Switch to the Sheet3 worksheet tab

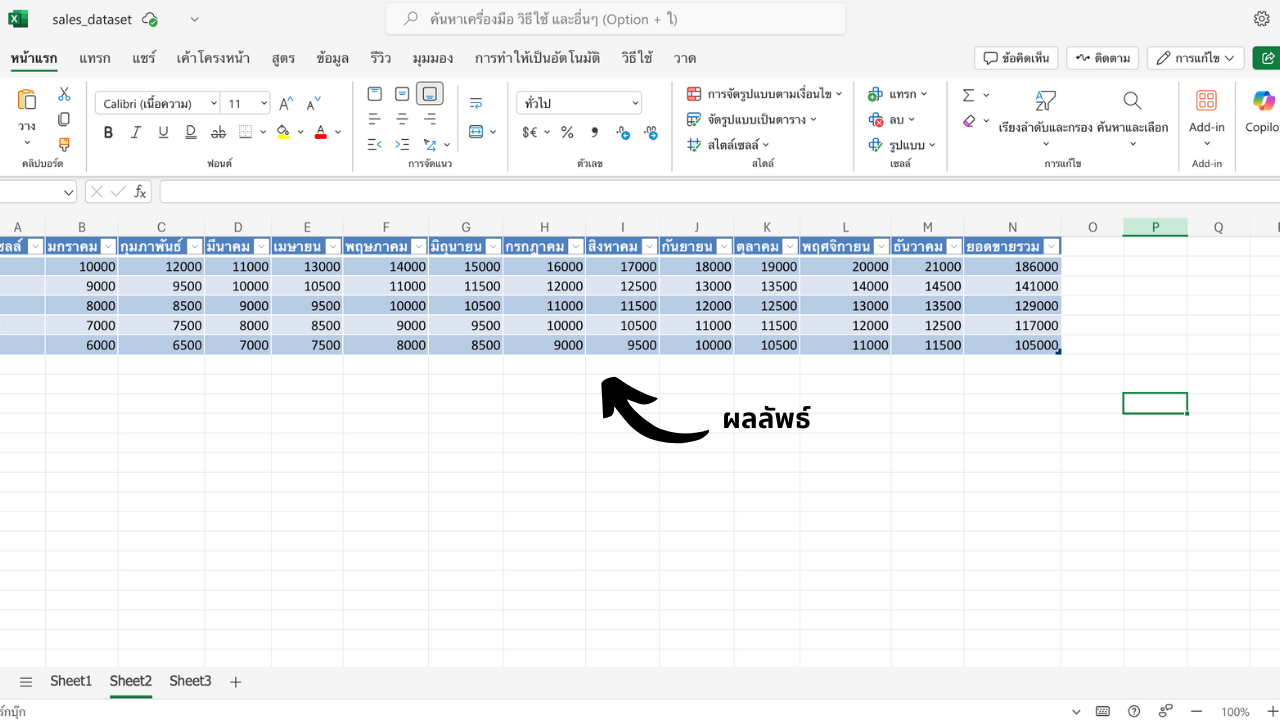[x=190, y=681]
